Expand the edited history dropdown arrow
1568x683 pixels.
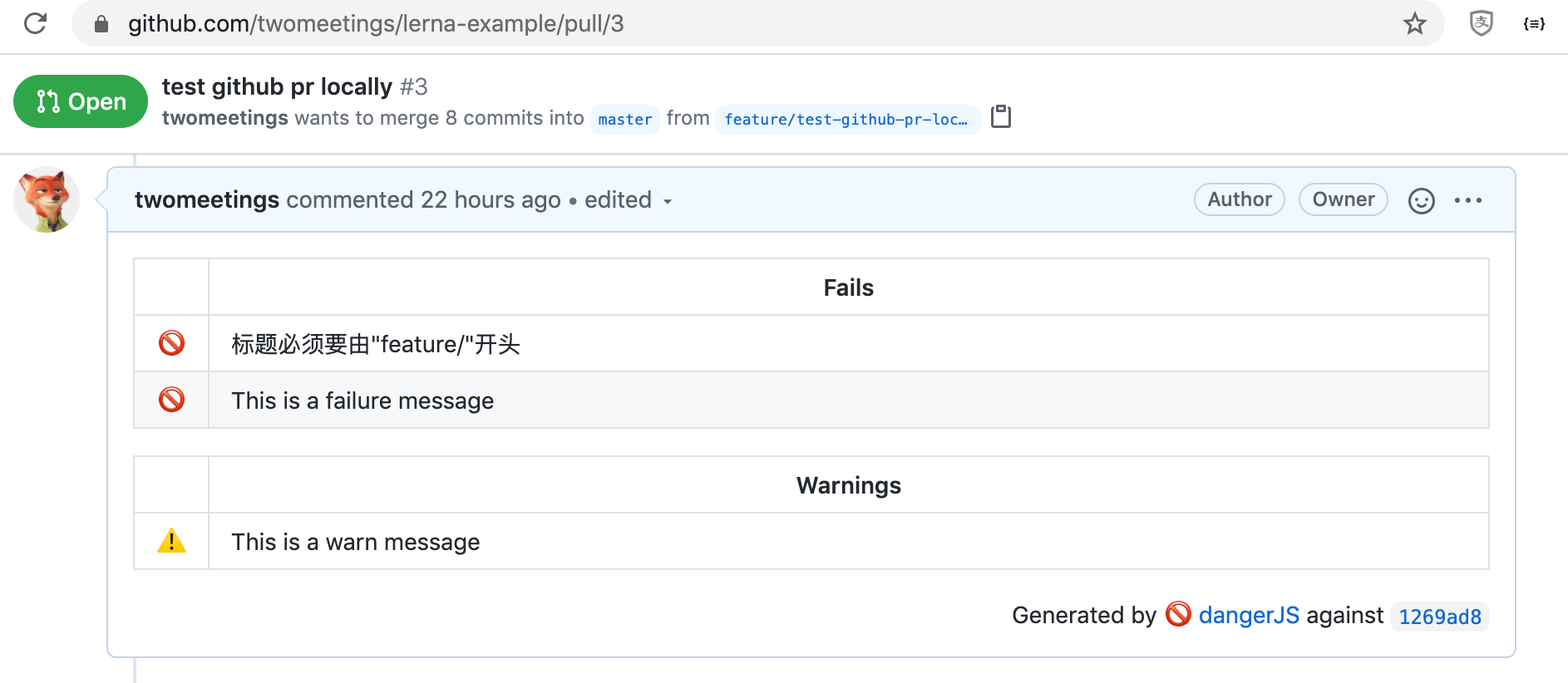tap(668, 201)
